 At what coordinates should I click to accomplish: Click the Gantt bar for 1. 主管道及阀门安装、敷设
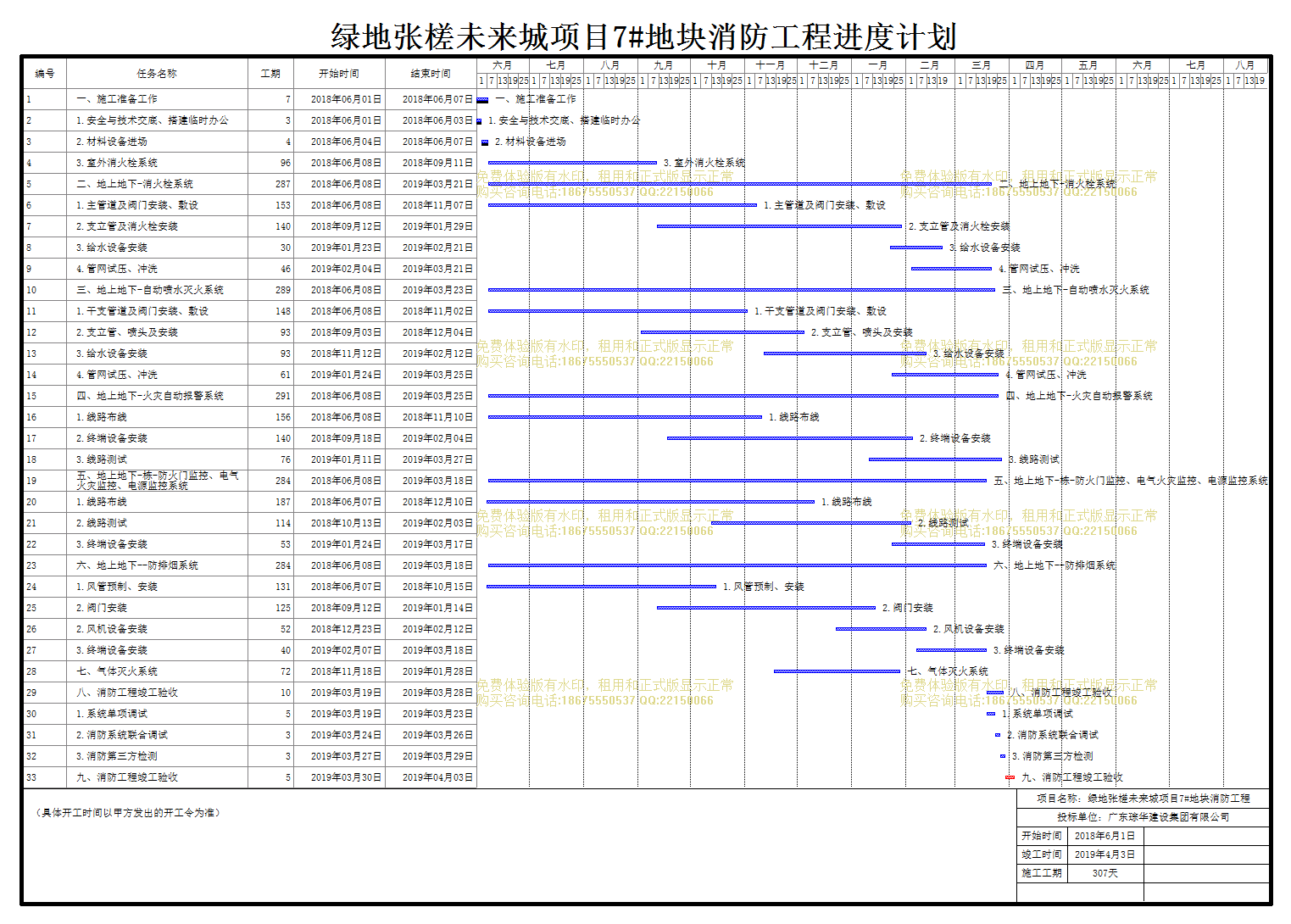point(622,205)
